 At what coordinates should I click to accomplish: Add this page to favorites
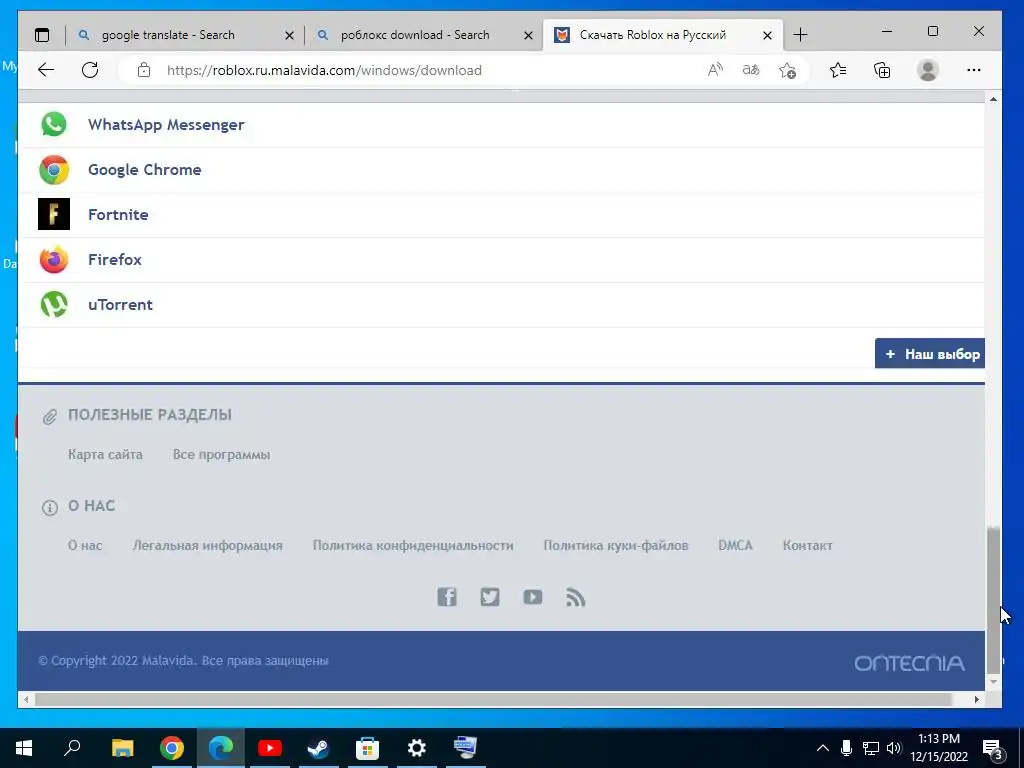tap(788, 70)
